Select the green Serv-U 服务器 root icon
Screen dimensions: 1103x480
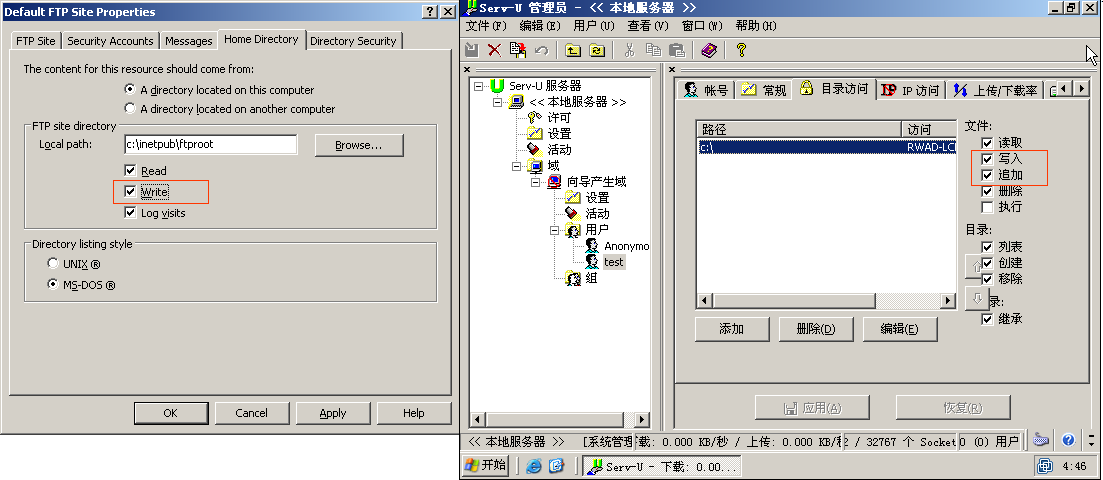pyautogui.click(x=498, y=86)
